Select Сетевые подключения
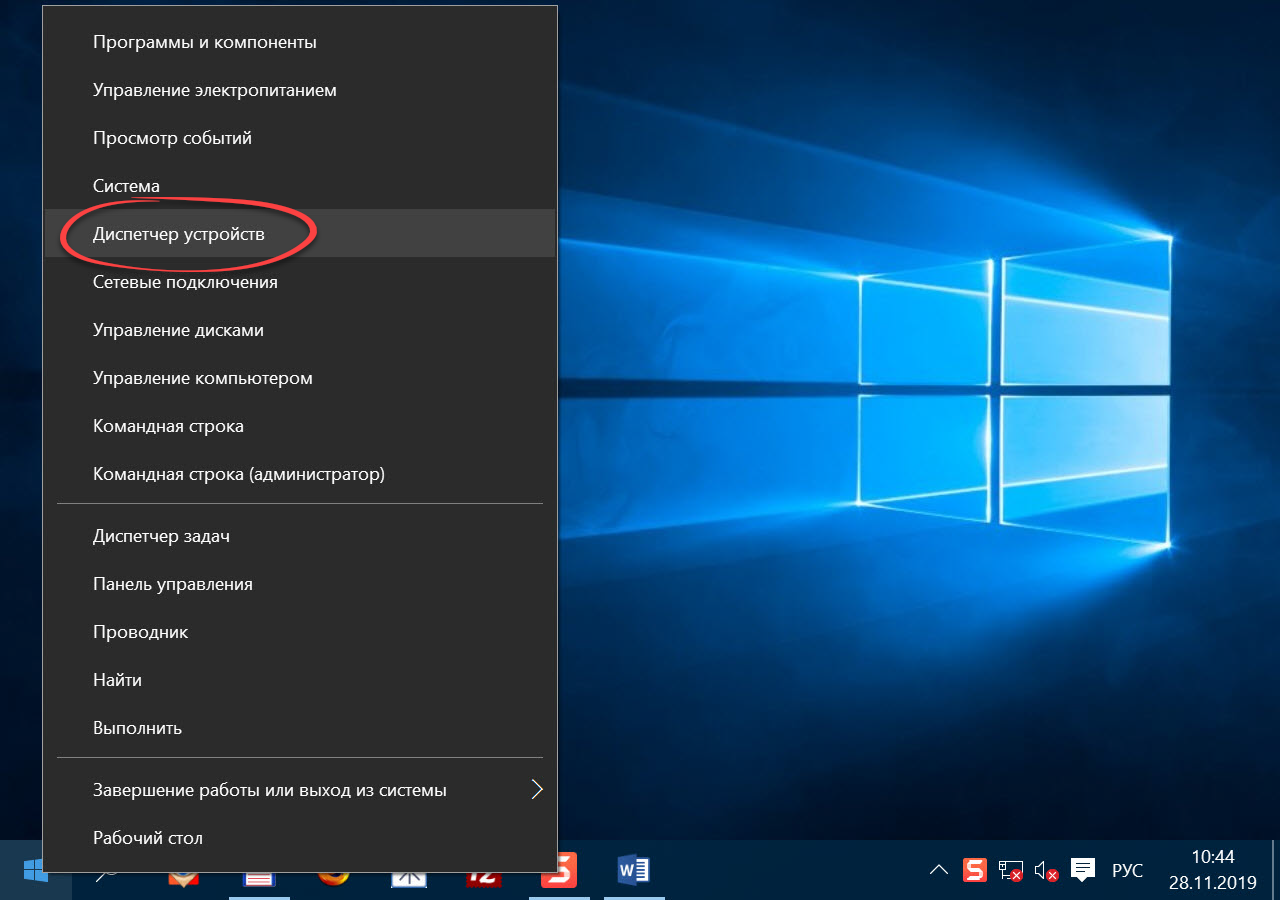Screen dimensions: 1280x900 pos(300,282)
